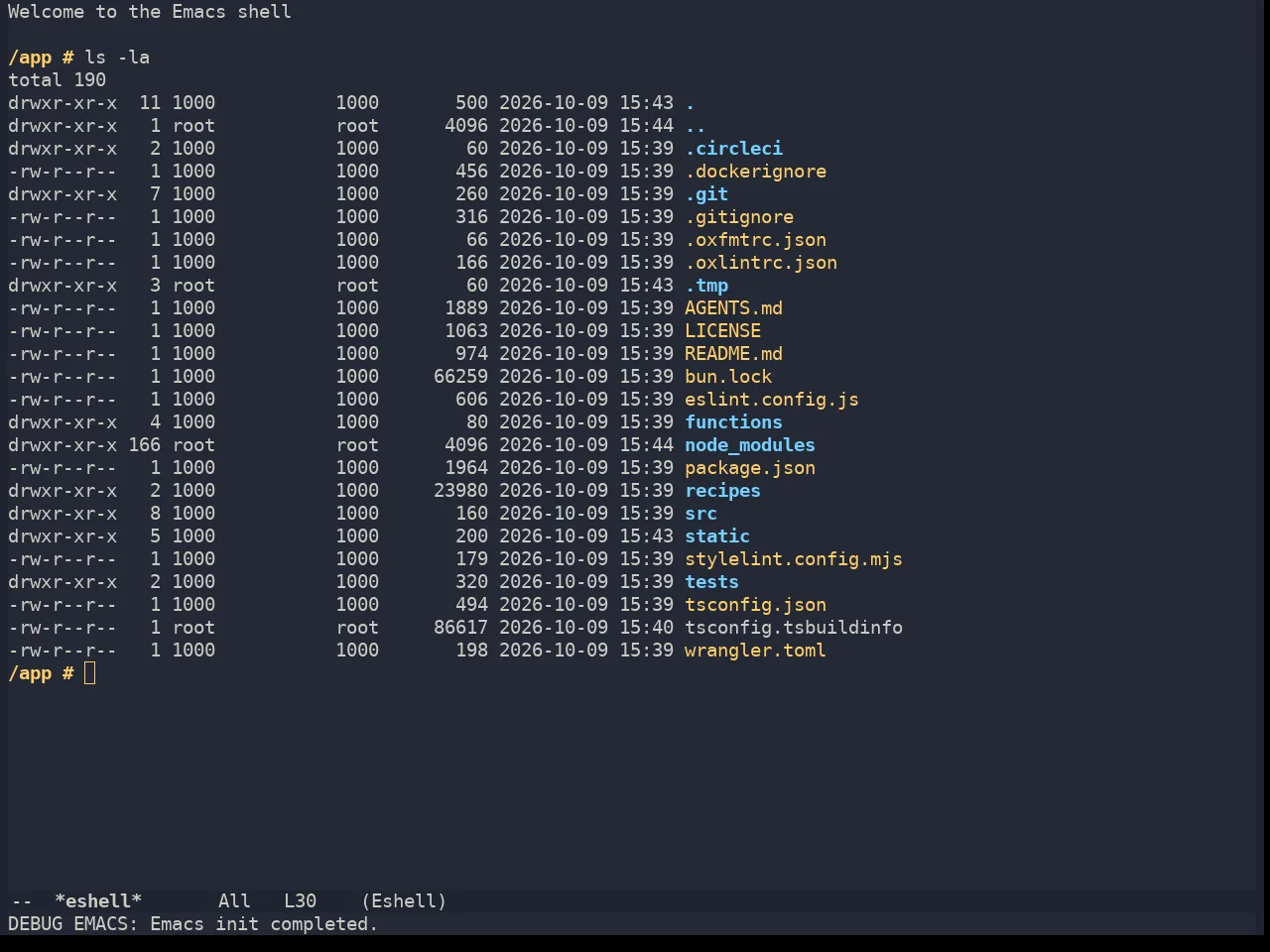Screen dimensions: 1270x952
Task: Select the tsconfig.tsbuildinfo file entry
Action: coord(794,628)
